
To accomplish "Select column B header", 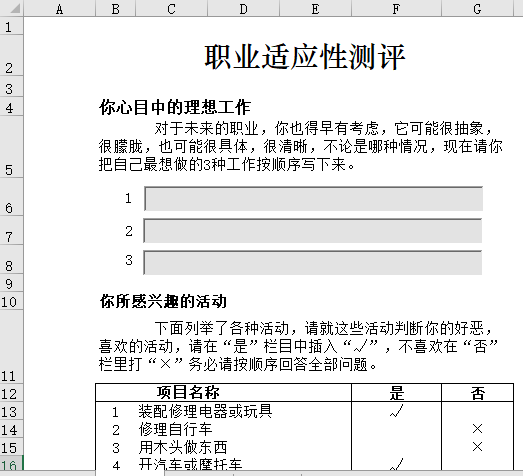I will [115, 8].
